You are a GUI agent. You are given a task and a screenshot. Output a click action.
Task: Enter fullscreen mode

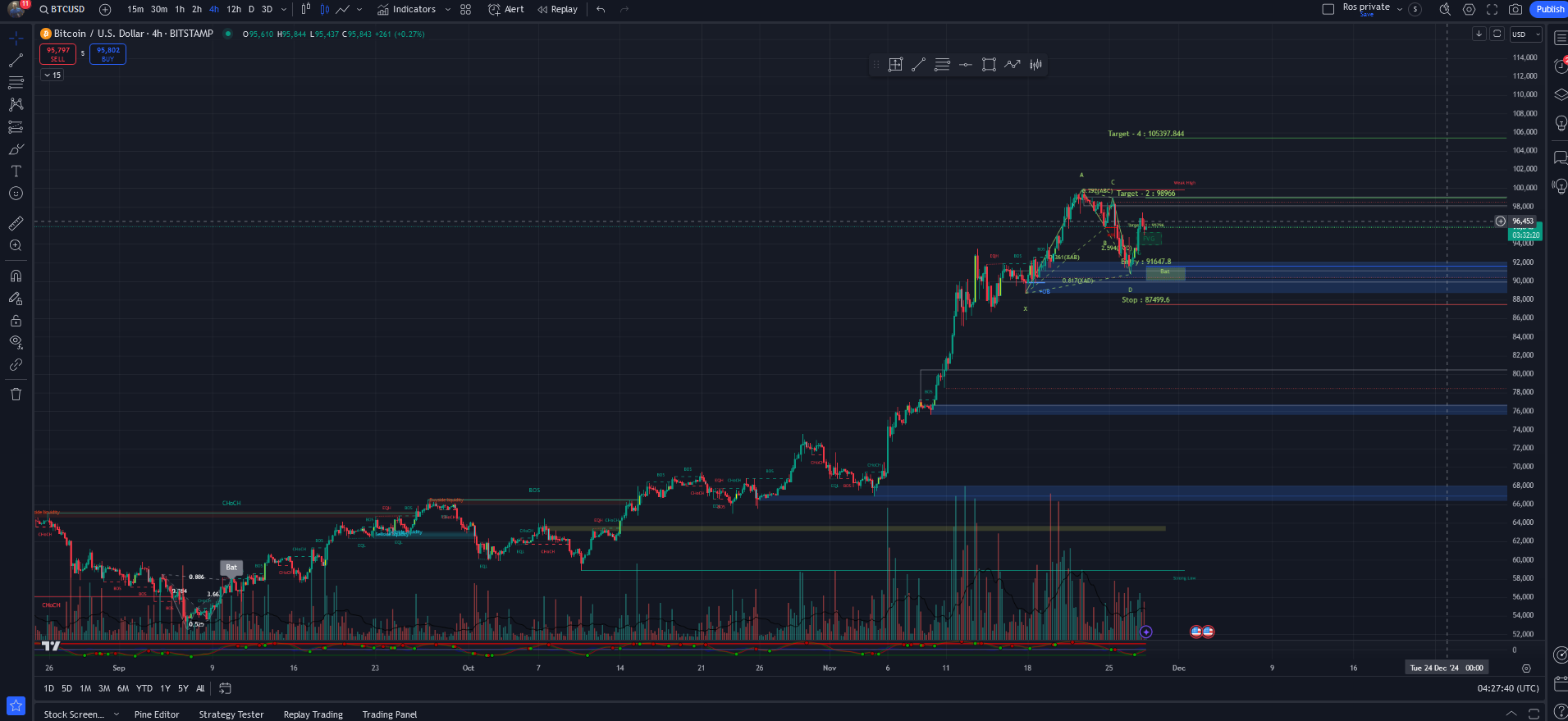coord(1493,10)
